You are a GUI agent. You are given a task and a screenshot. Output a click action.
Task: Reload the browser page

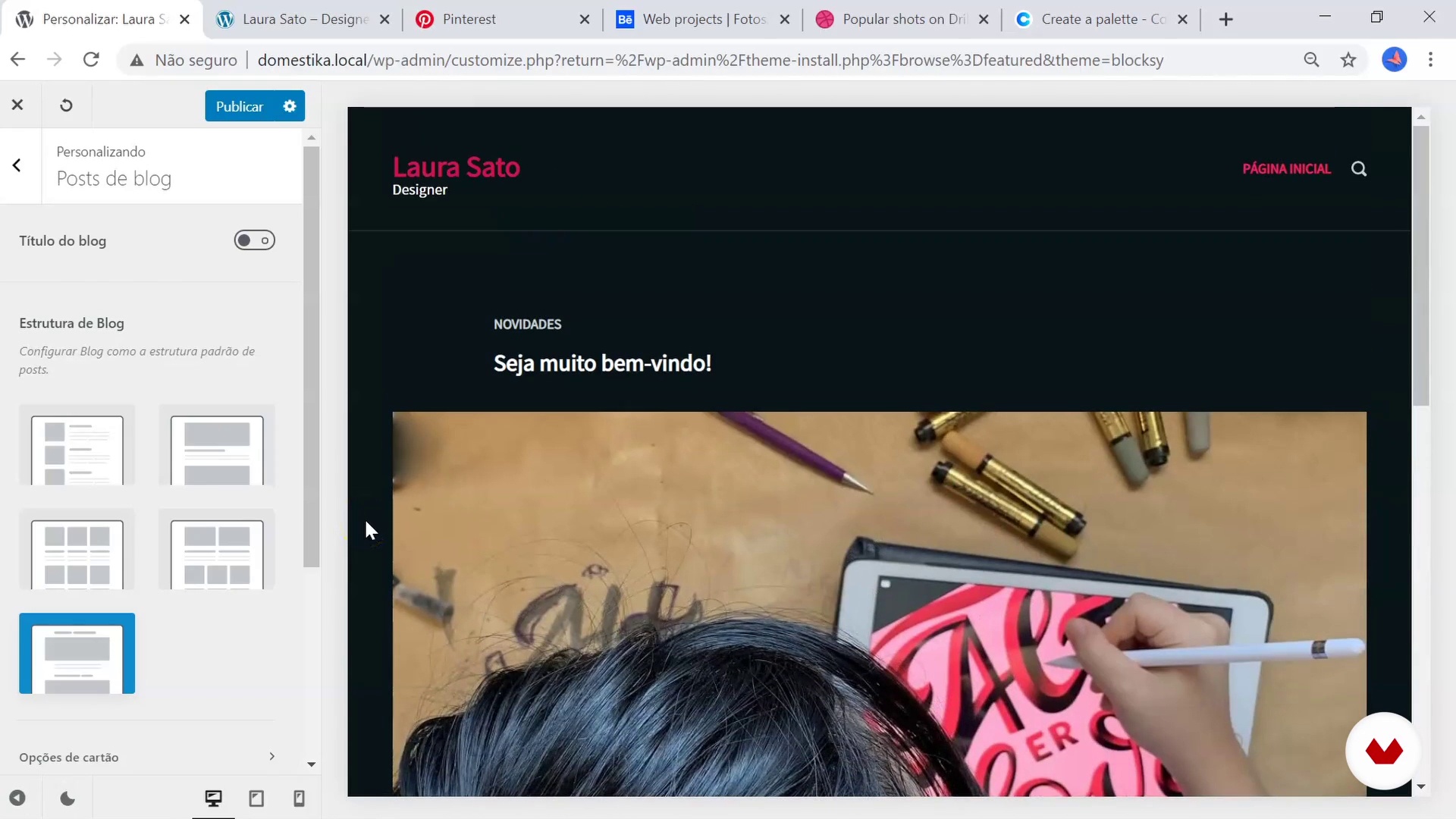point(91,59)
